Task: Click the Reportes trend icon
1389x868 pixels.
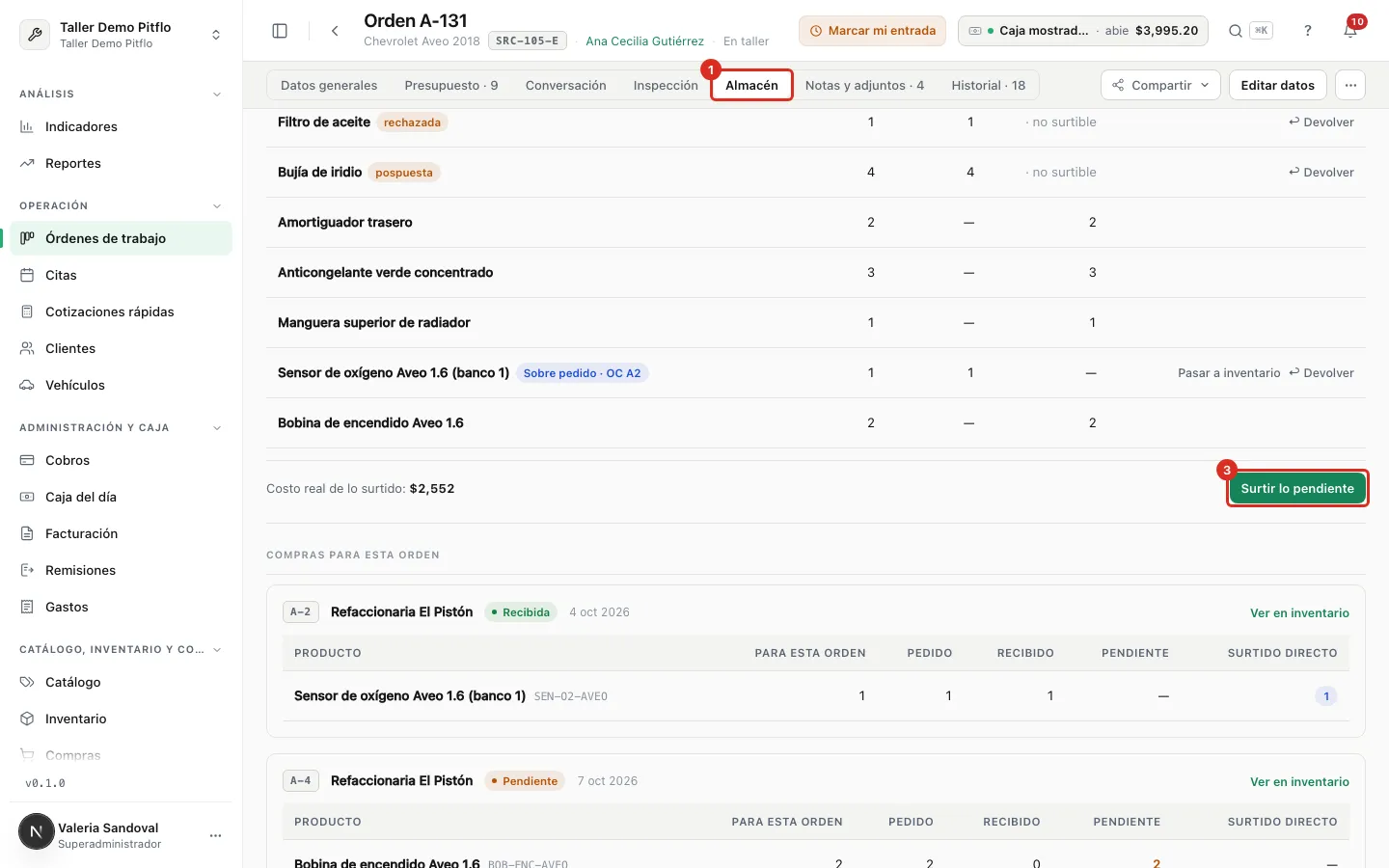Action: click(x=27, y=163)
